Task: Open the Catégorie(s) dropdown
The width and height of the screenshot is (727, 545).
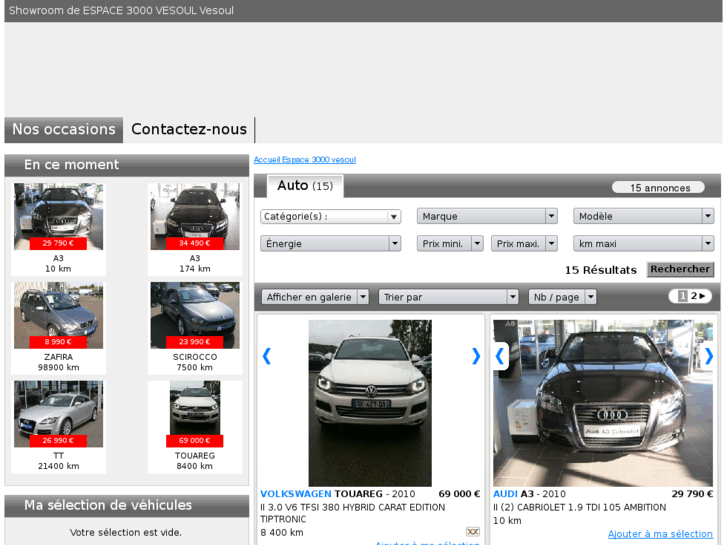Action: pos(330,216)
